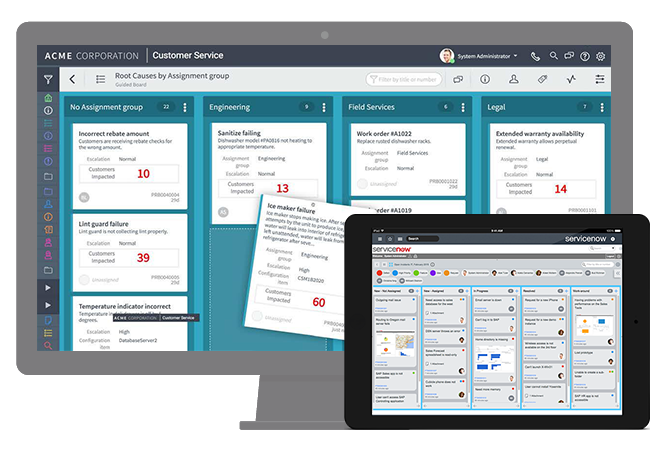
Task: Click the Work around lane header on tablet
Action: tap(595, 291)
